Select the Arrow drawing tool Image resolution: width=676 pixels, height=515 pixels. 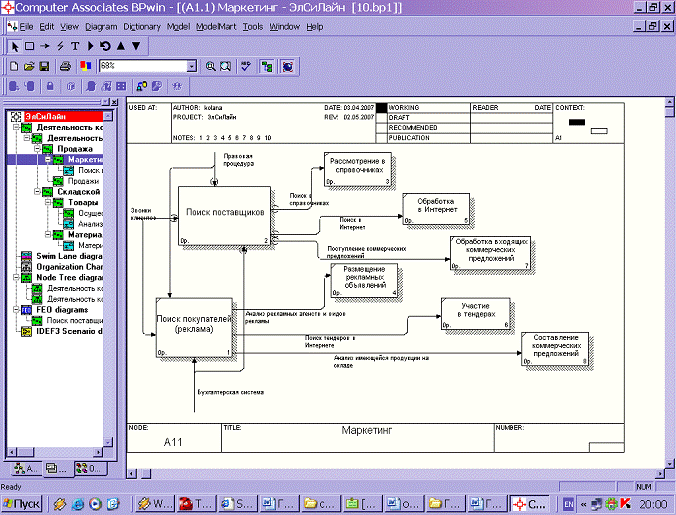point(46,46)
